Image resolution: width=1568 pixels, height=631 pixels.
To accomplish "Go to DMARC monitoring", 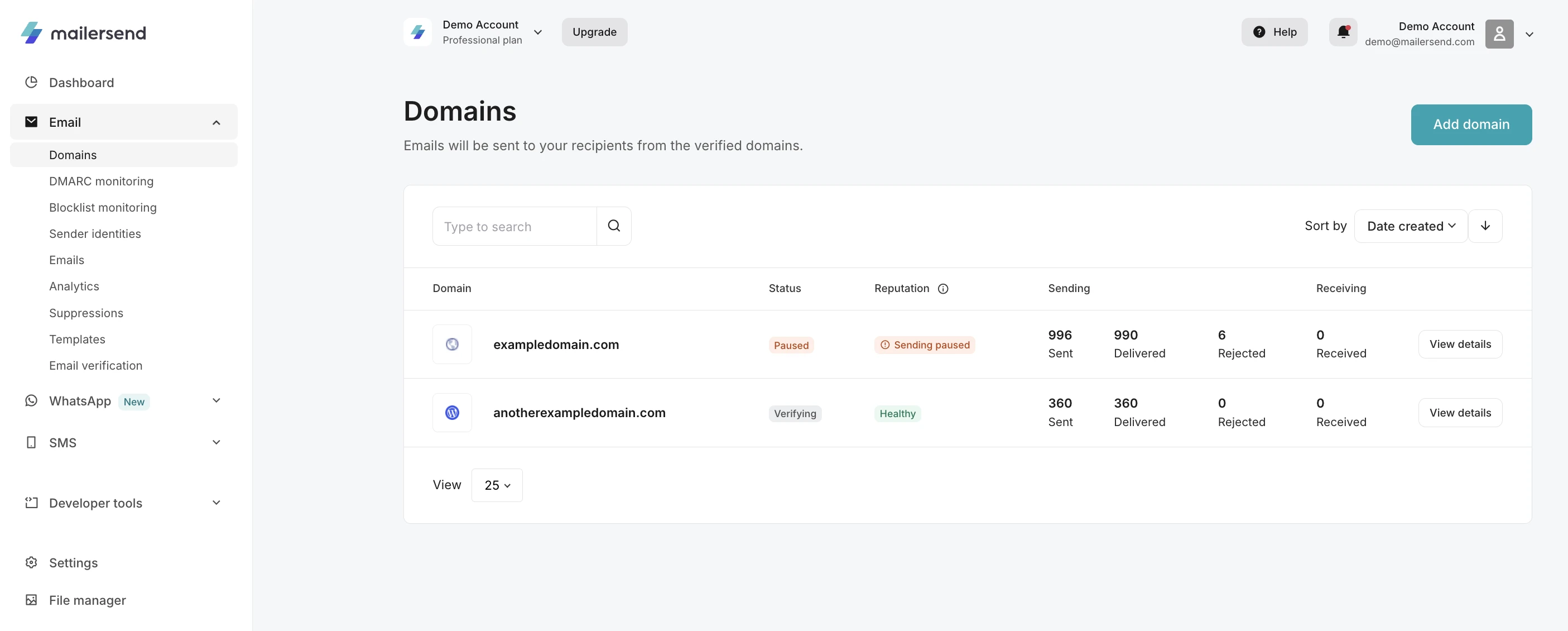I will click(x=101, y=181).
